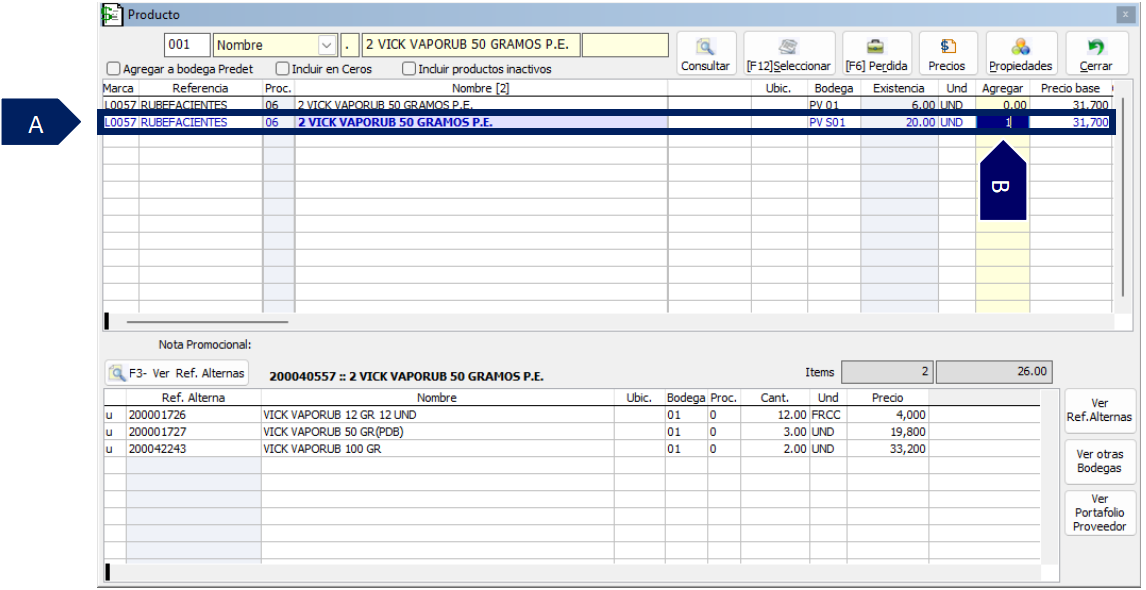Click the Producto window title icon
1146x590 pixels.
click(111, 14)
